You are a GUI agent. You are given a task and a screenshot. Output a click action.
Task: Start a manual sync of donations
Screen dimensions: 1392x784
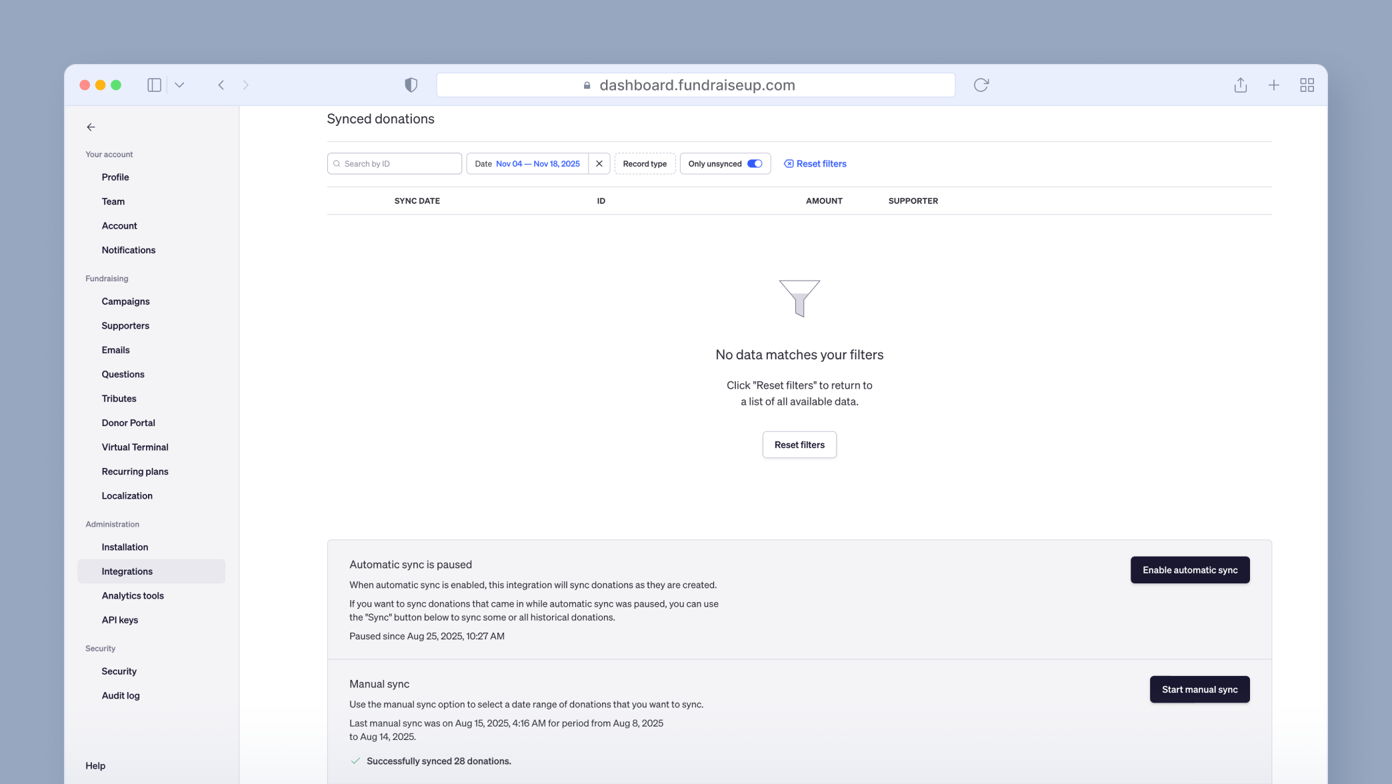click(x=1199, y=689)
